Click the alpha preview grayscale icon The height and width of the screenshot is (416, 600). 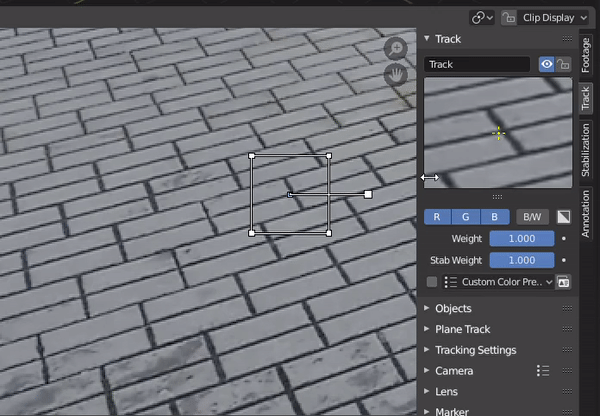coord(564,216)
